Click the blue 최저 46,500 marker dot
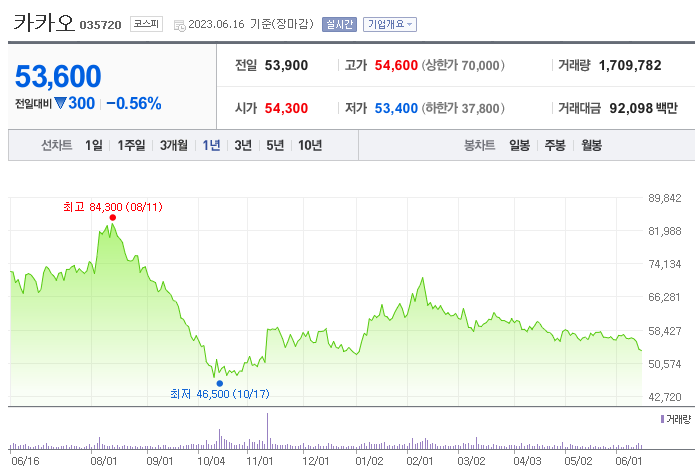Screen dimensions: 695x475 (219, 383)
